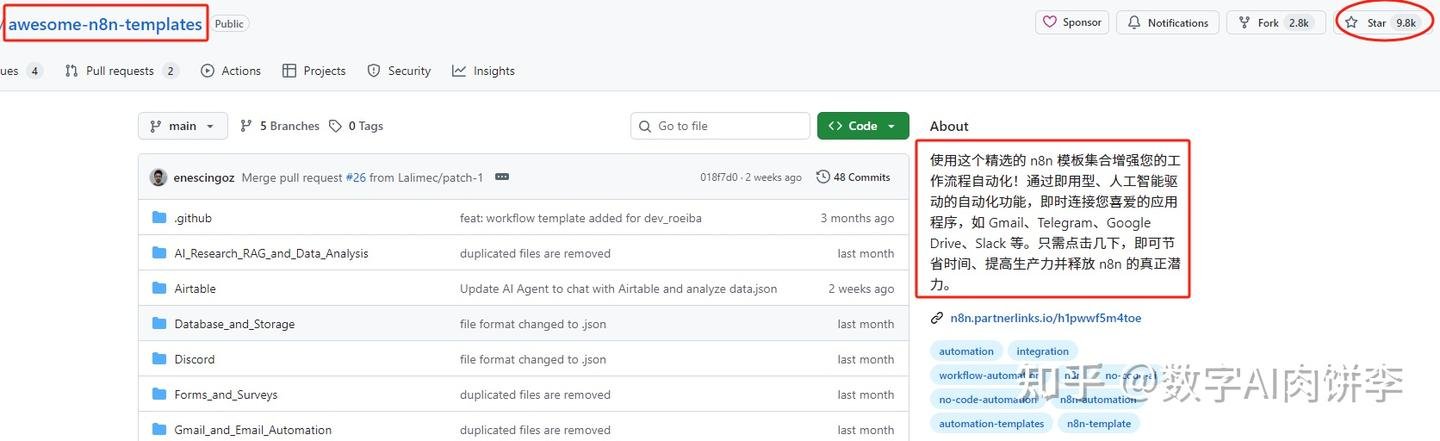
Task: Click the folder icon beside Forms_and_Surveys
Action: [159, 394]
